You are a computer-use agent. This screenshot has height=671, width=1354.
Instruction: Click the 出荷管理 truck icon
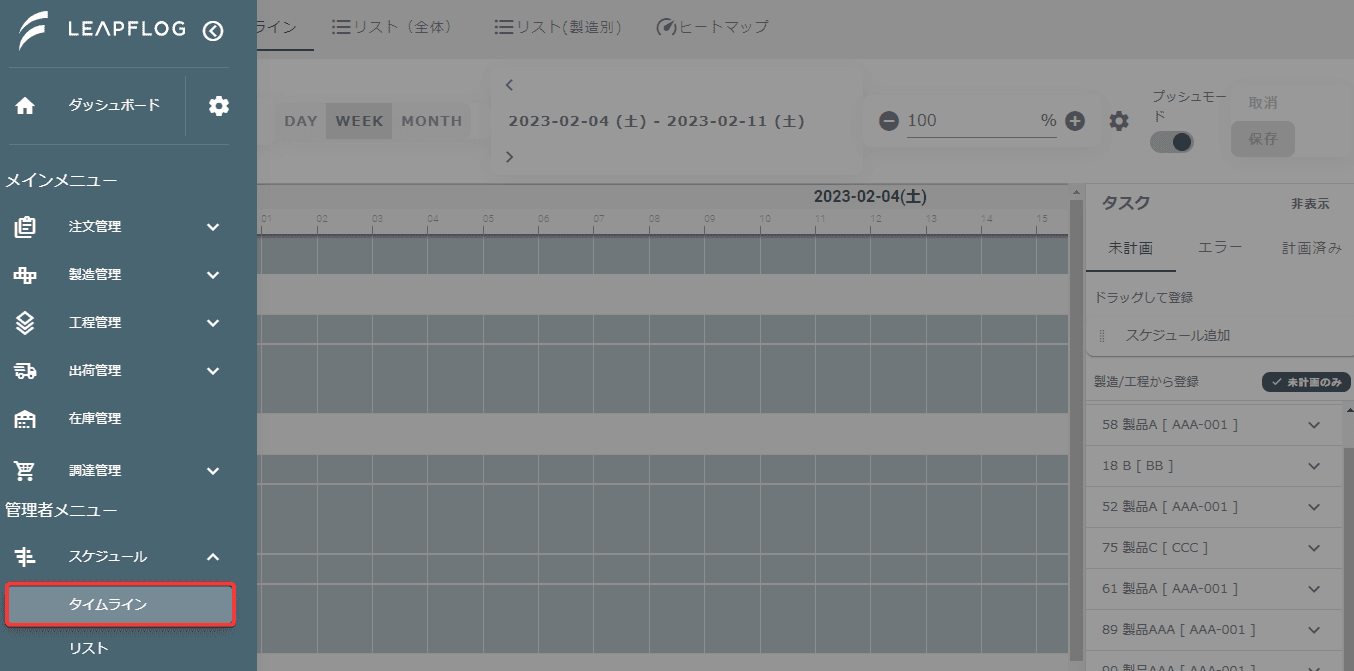click(x=25, y=371)
